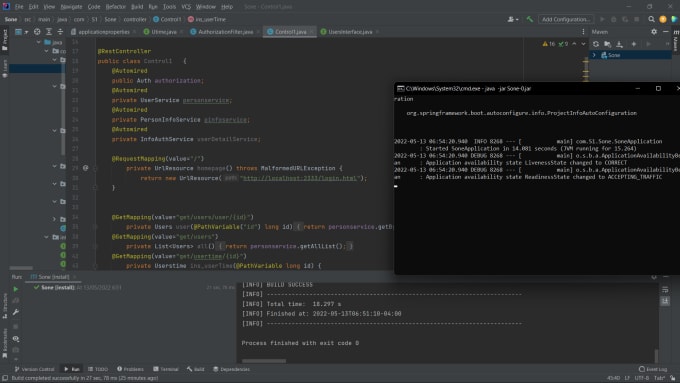Toggle Maven stripe button on right edge
The height and width of the screenshot is (383, 680).
click(676, 41)
